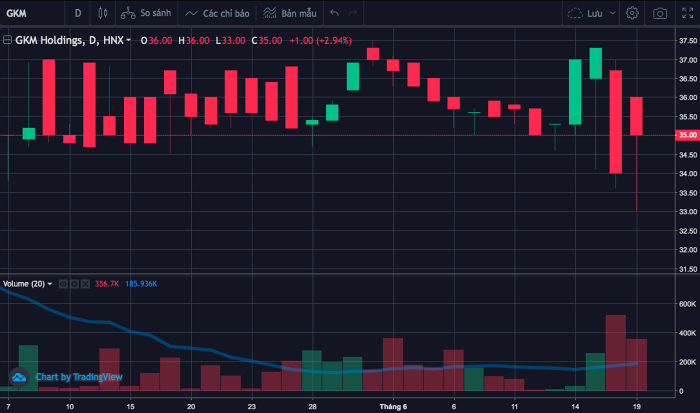The image size is (700, 413).
Task: Expand the HNX exchange dropdown arrow
Action: pos(129,40)
